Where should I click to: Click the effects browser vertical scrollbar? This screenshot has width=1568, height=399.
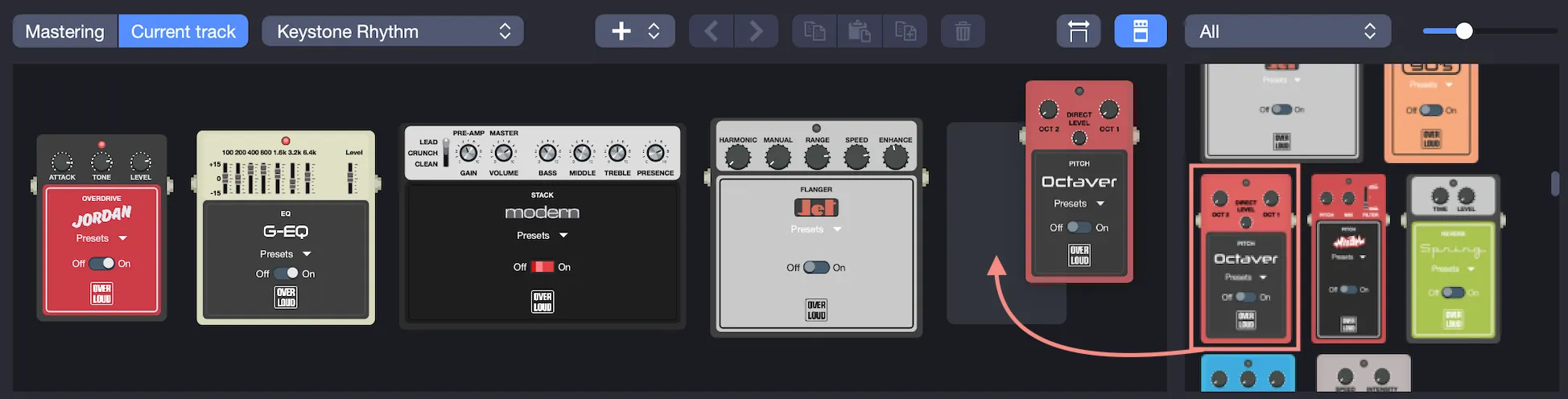point(1555,183)
